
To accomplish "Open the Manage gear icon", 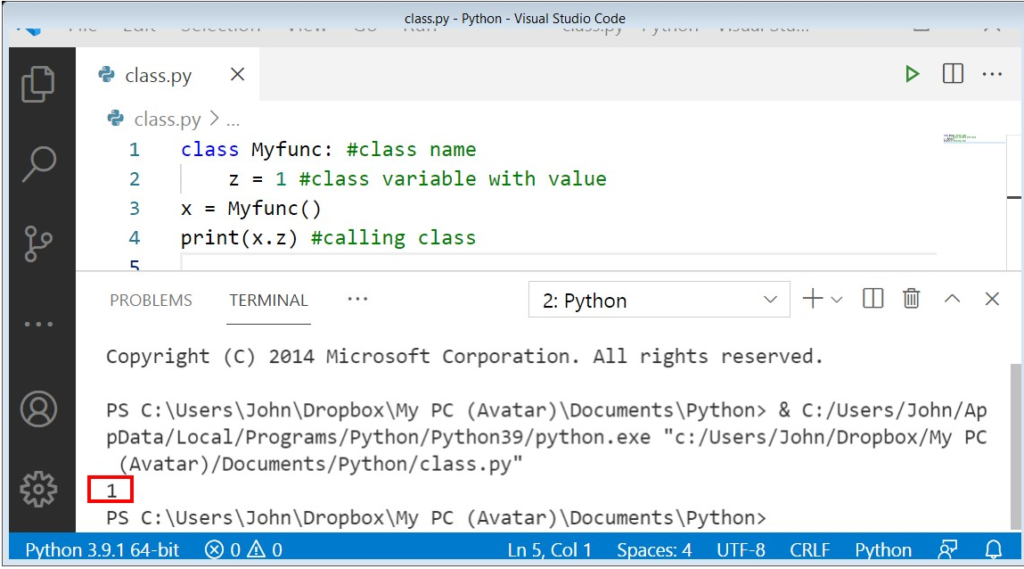I will tap(39, 489).
